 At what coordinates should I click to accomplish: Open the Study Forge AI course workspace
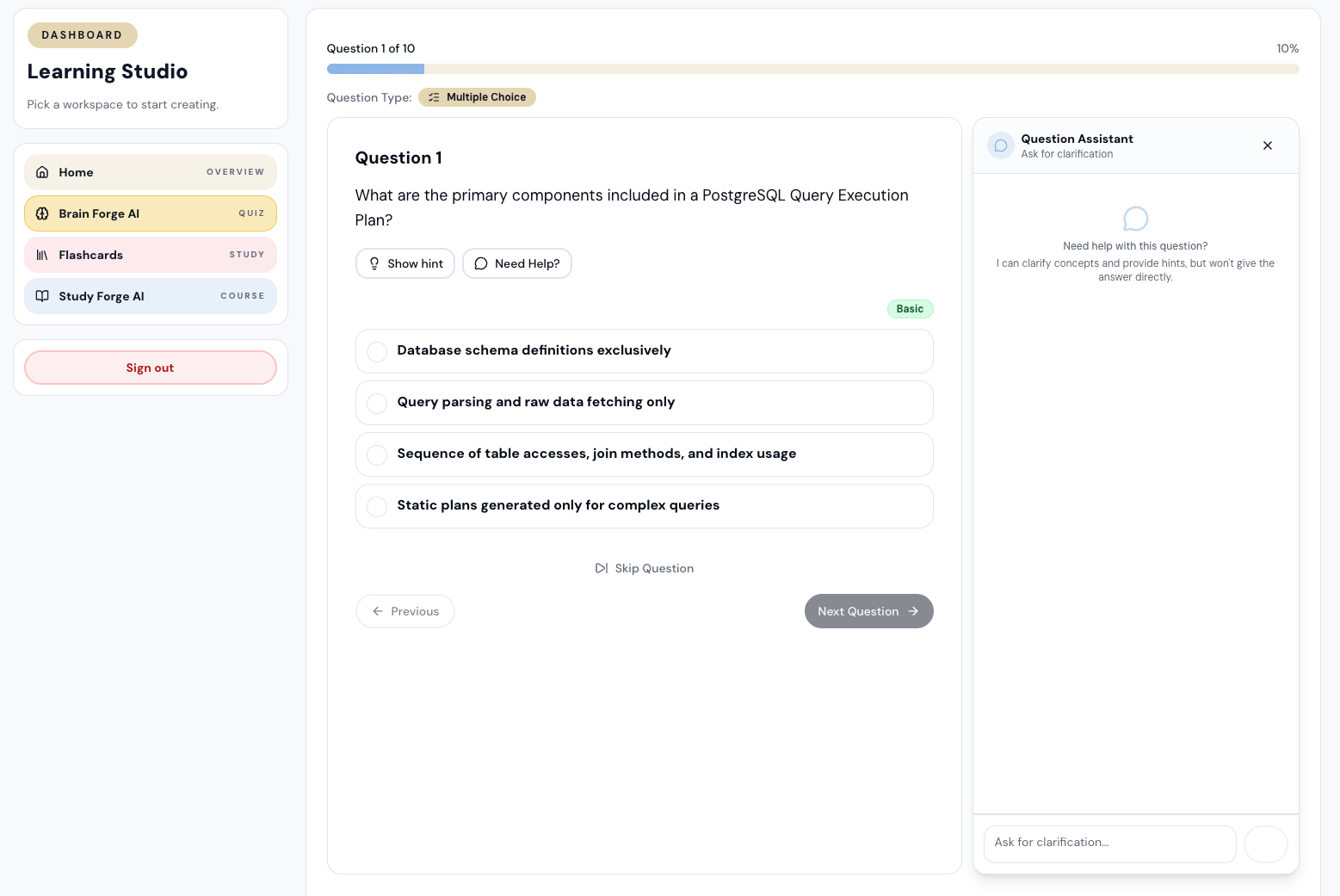(150, 296)
